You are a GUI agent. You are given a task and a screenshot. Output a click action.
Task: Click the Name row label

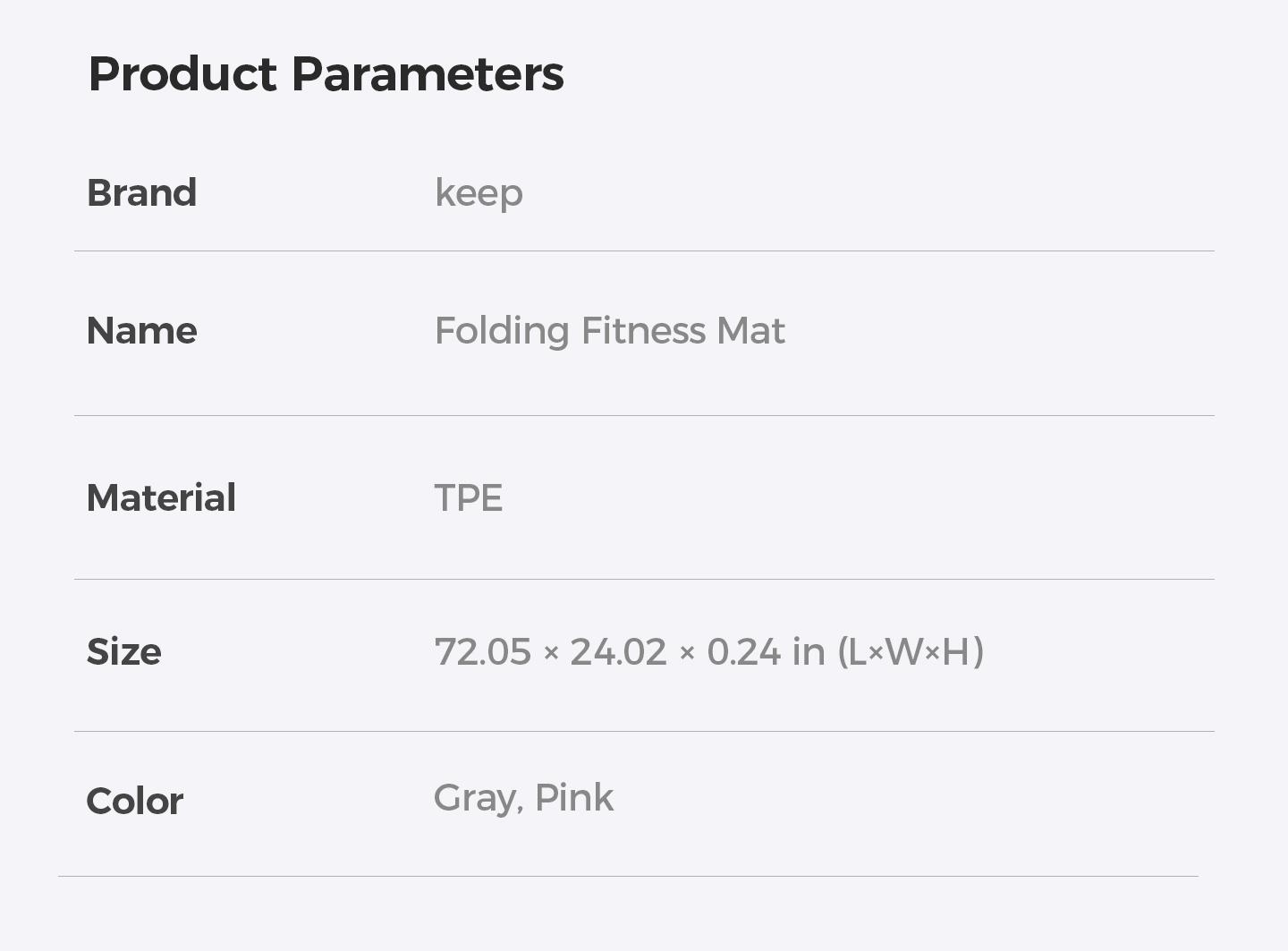[141, 331]
